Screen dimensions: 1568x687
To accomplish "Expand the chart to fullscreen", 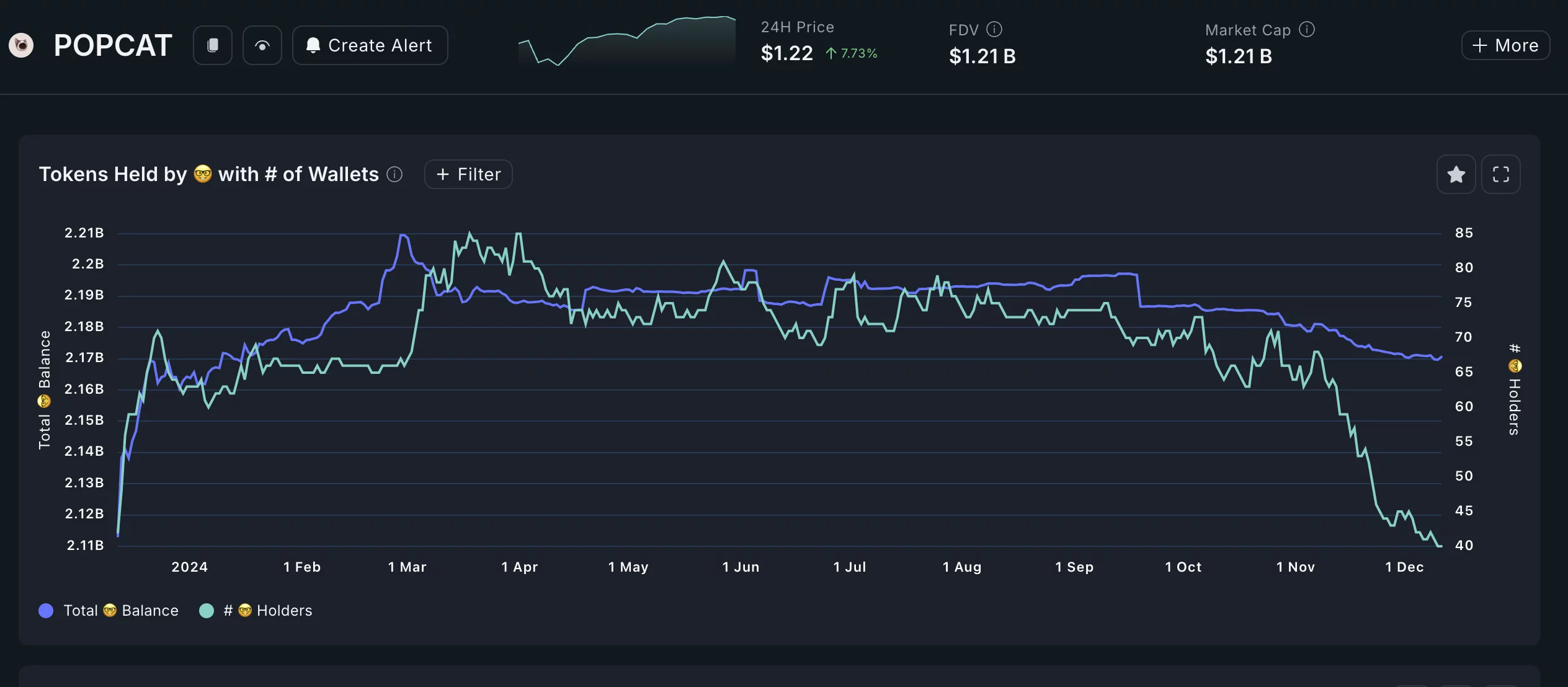I will (1500, 174).
